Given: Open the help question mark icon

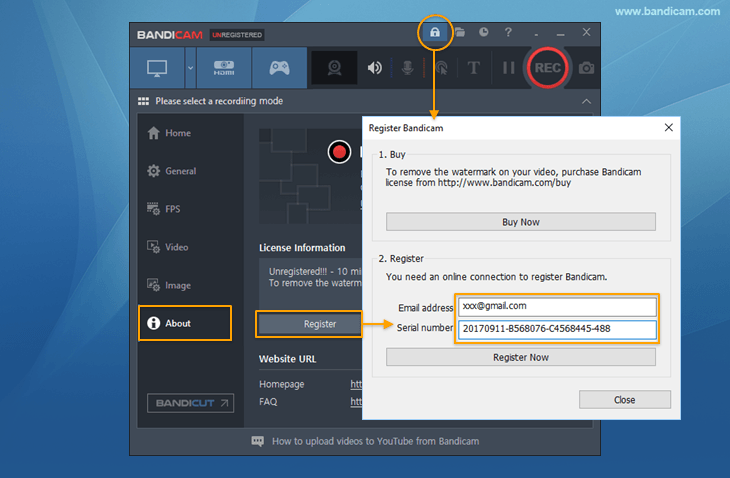Looking at the screenshot, I should 508,32.
